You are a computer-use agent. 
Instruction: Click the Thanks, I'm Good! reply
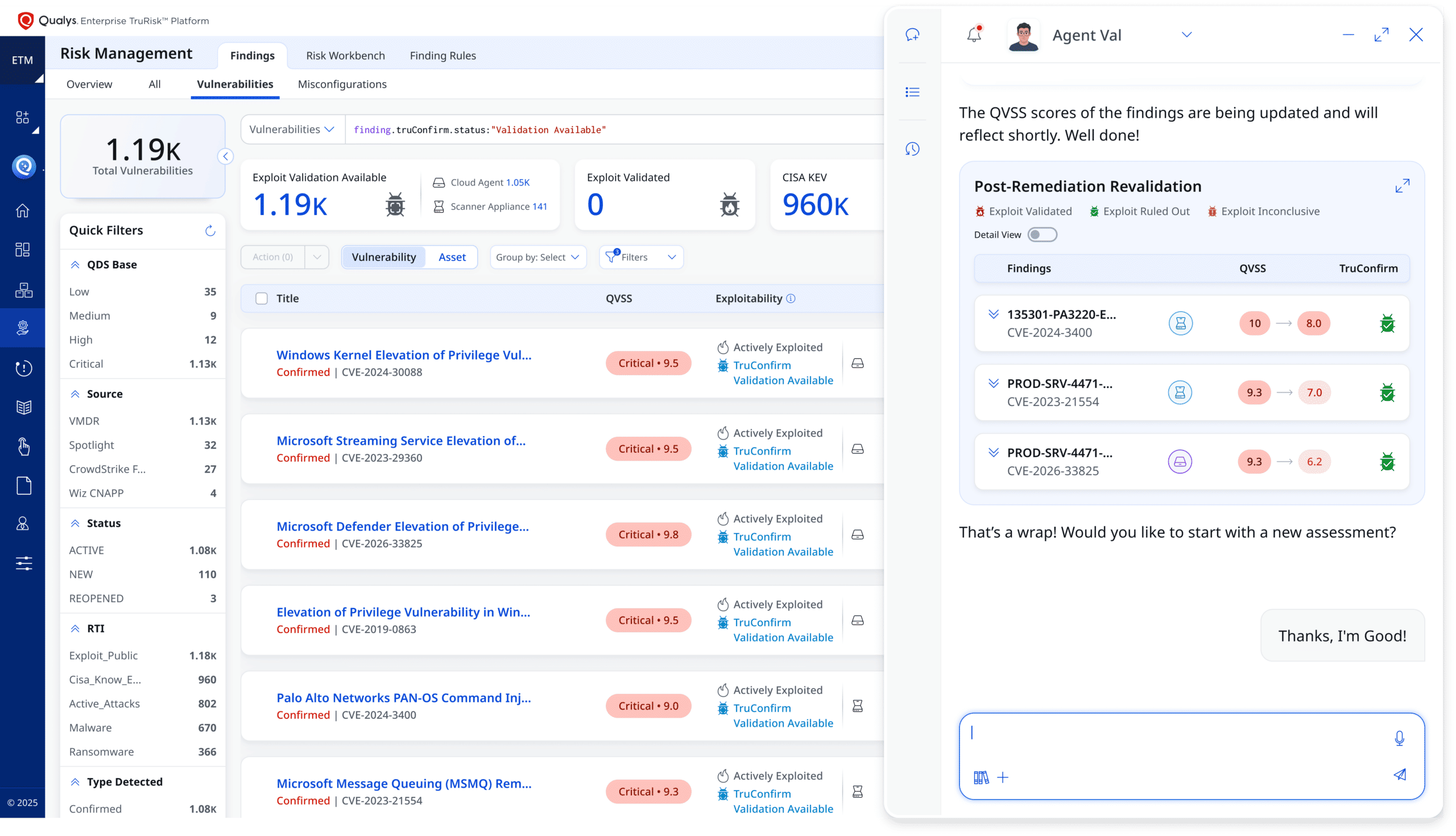click(1342, 636)
